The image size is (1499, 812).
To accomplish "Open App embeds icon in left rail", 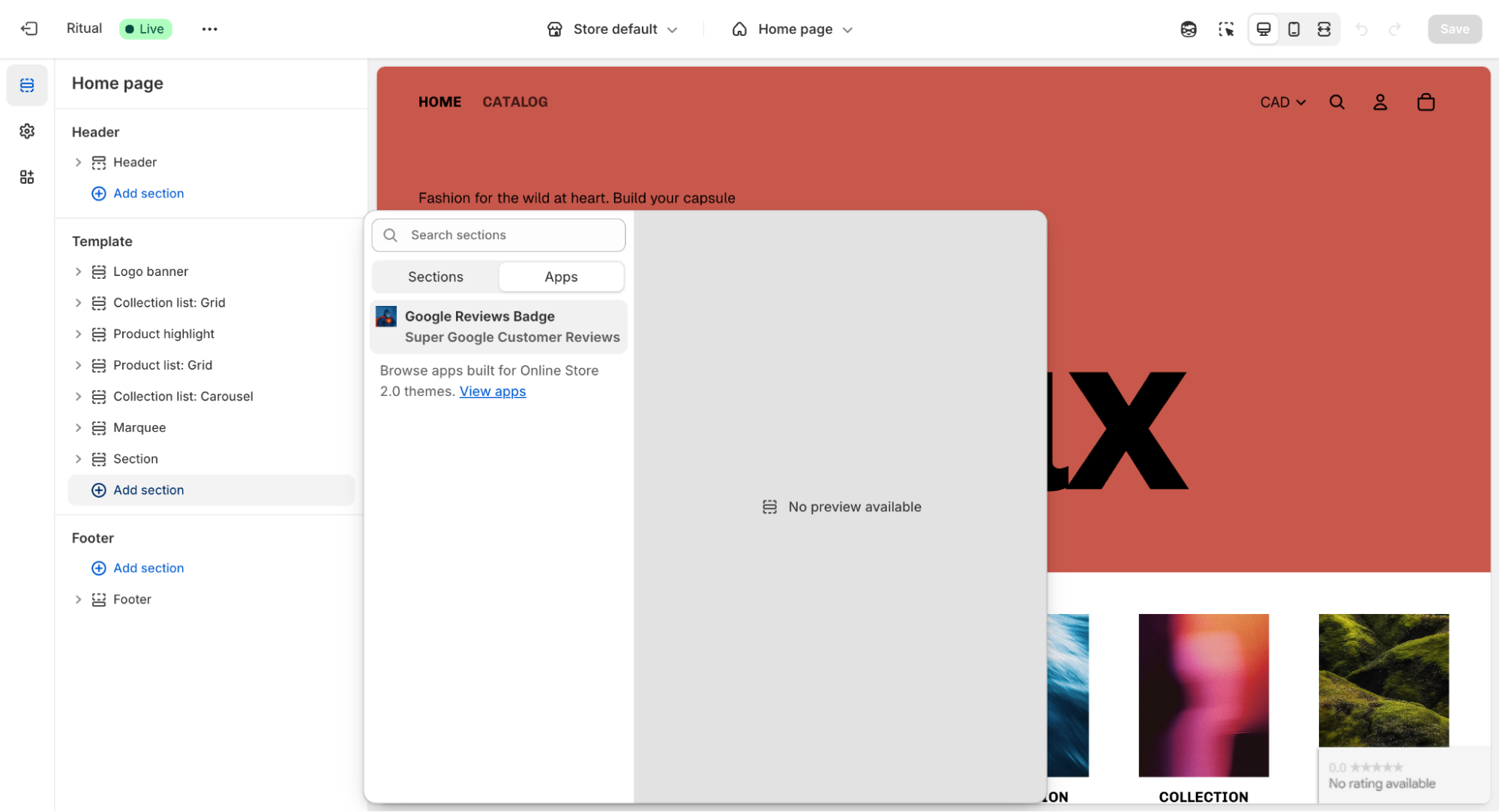I will pyautogui.click(x=27, y=177).
